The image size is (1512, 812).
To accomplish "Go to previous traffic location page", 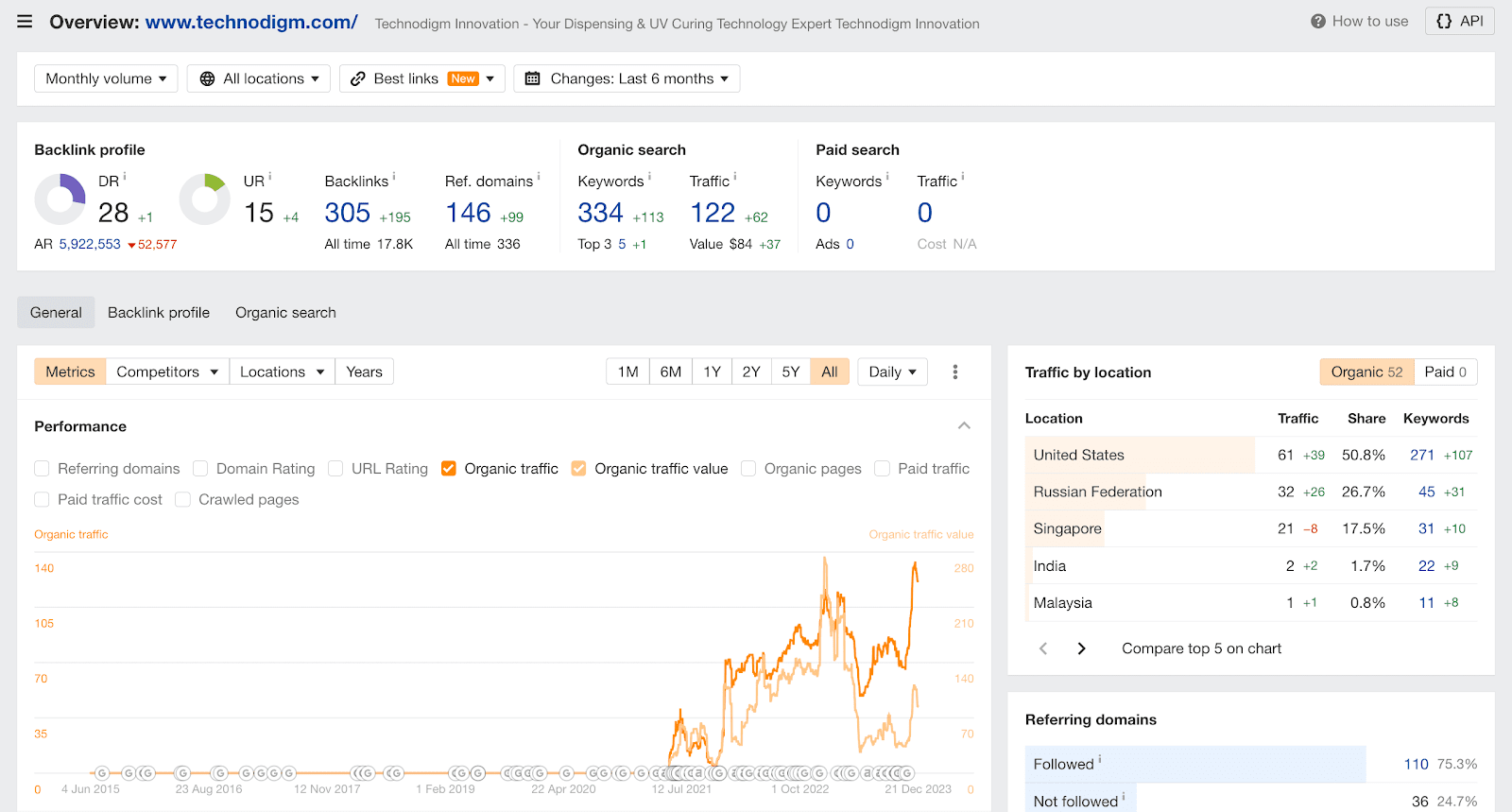I will point(1043,648).
